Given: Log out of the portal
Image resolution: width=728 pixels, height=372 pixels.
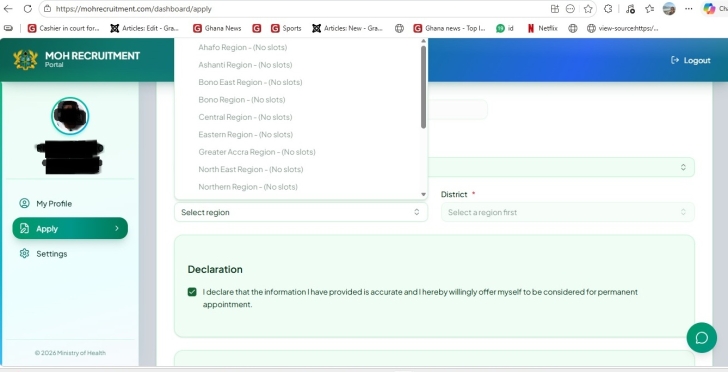Looking at the screenshot, I should click(690, 60).
